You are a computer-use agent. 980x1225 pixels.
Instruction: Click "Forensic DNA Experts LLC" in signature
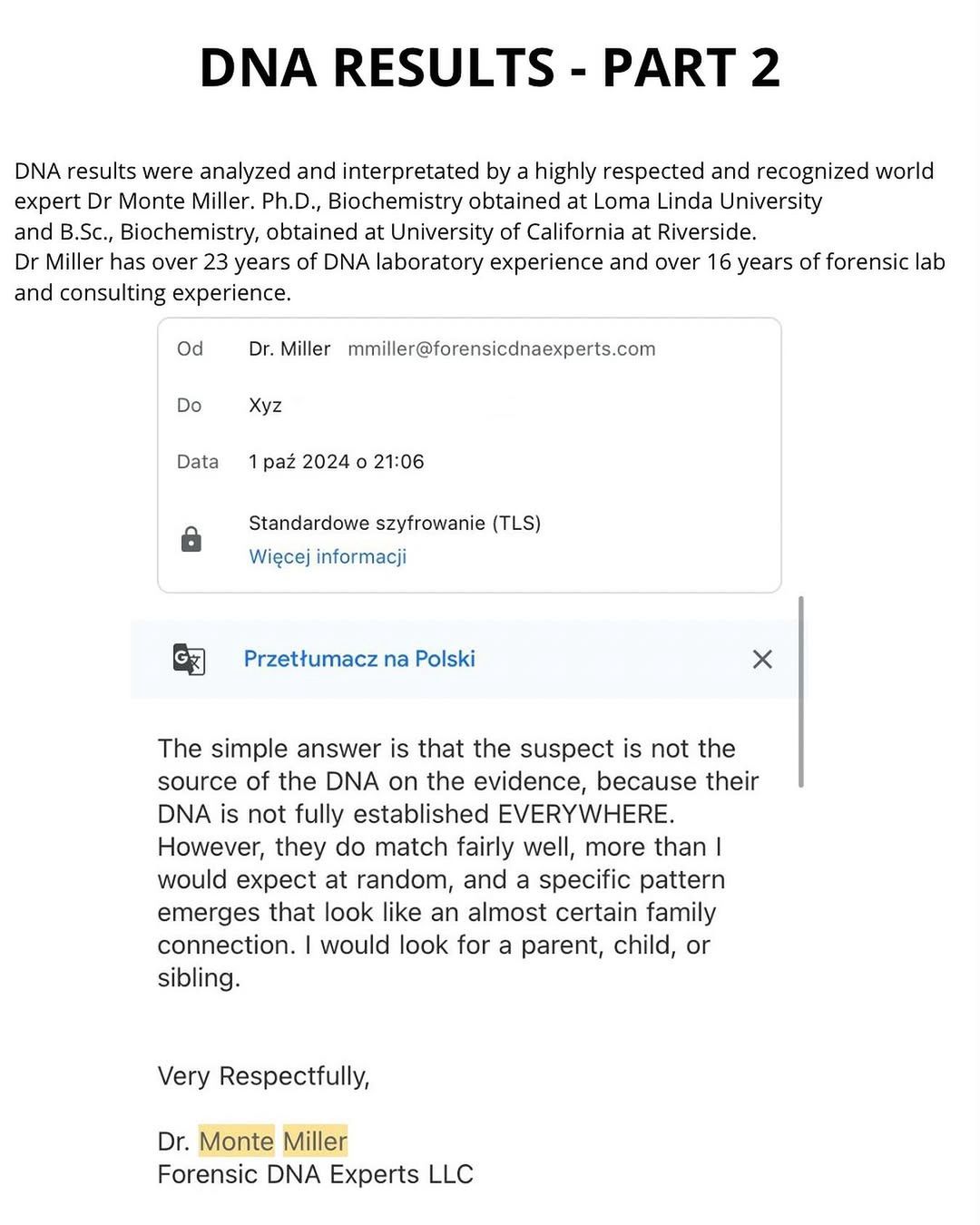[315, 1174]
